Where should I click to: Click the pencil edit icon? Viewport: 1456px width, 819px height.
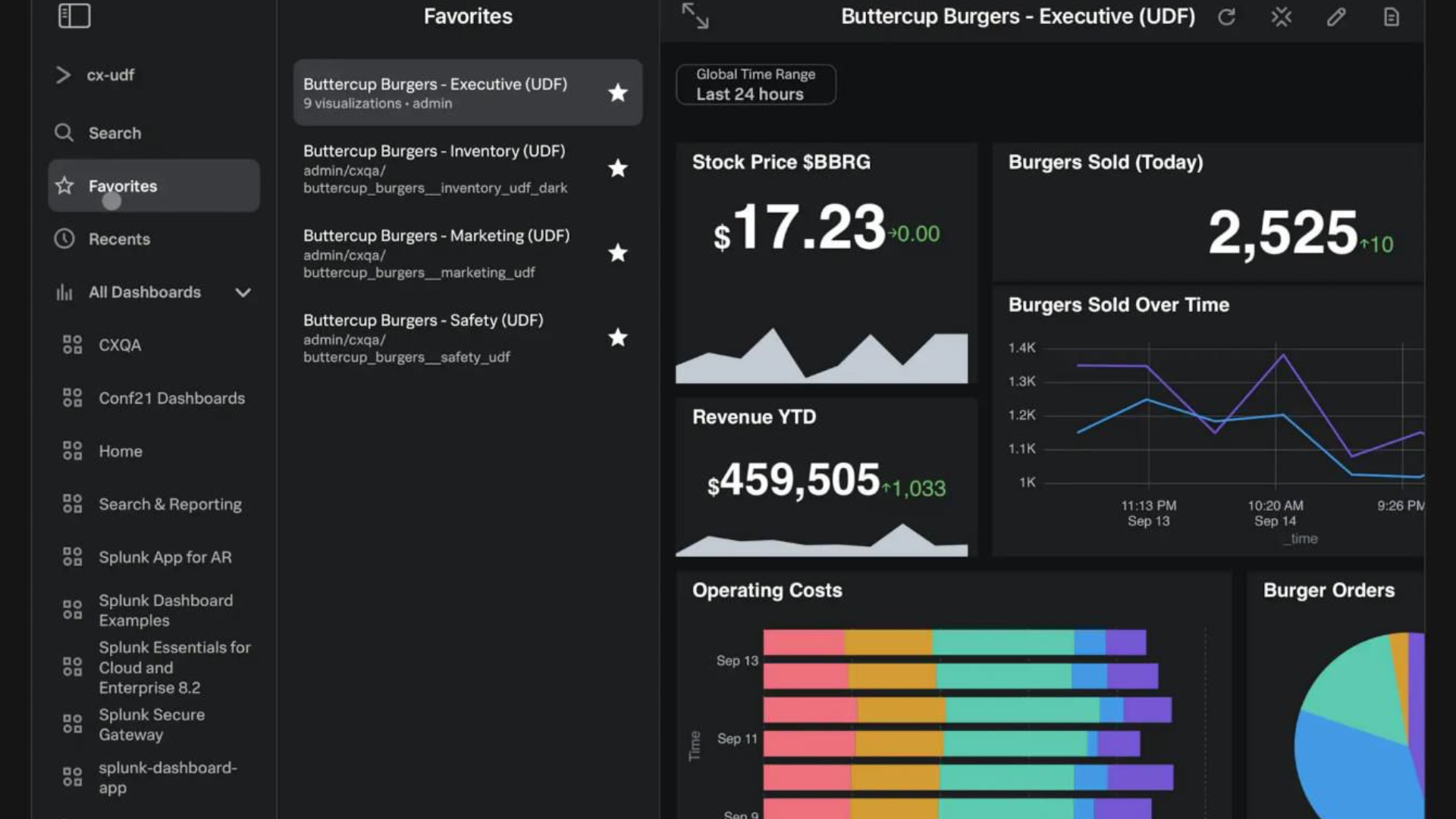coord(1336,17)
